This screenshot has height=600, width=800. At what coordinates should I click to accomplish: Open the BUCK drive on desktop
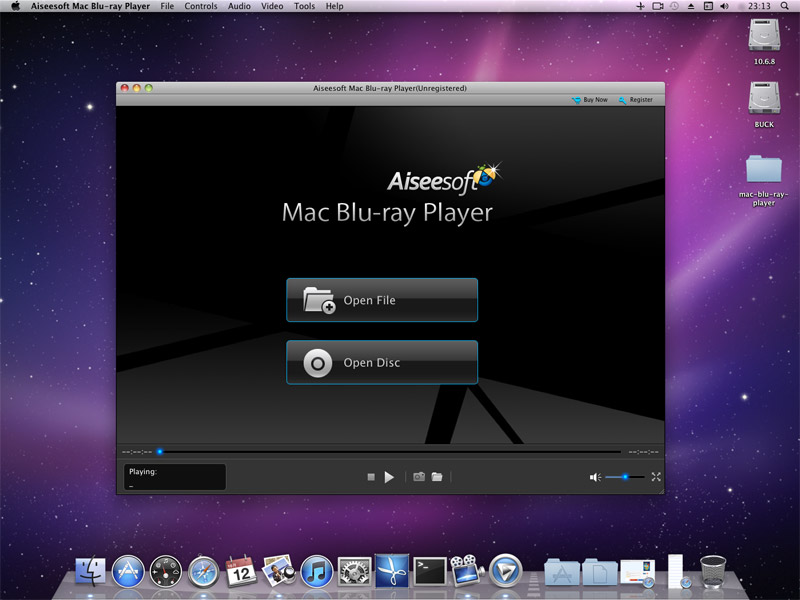click(x=764, y=100)
